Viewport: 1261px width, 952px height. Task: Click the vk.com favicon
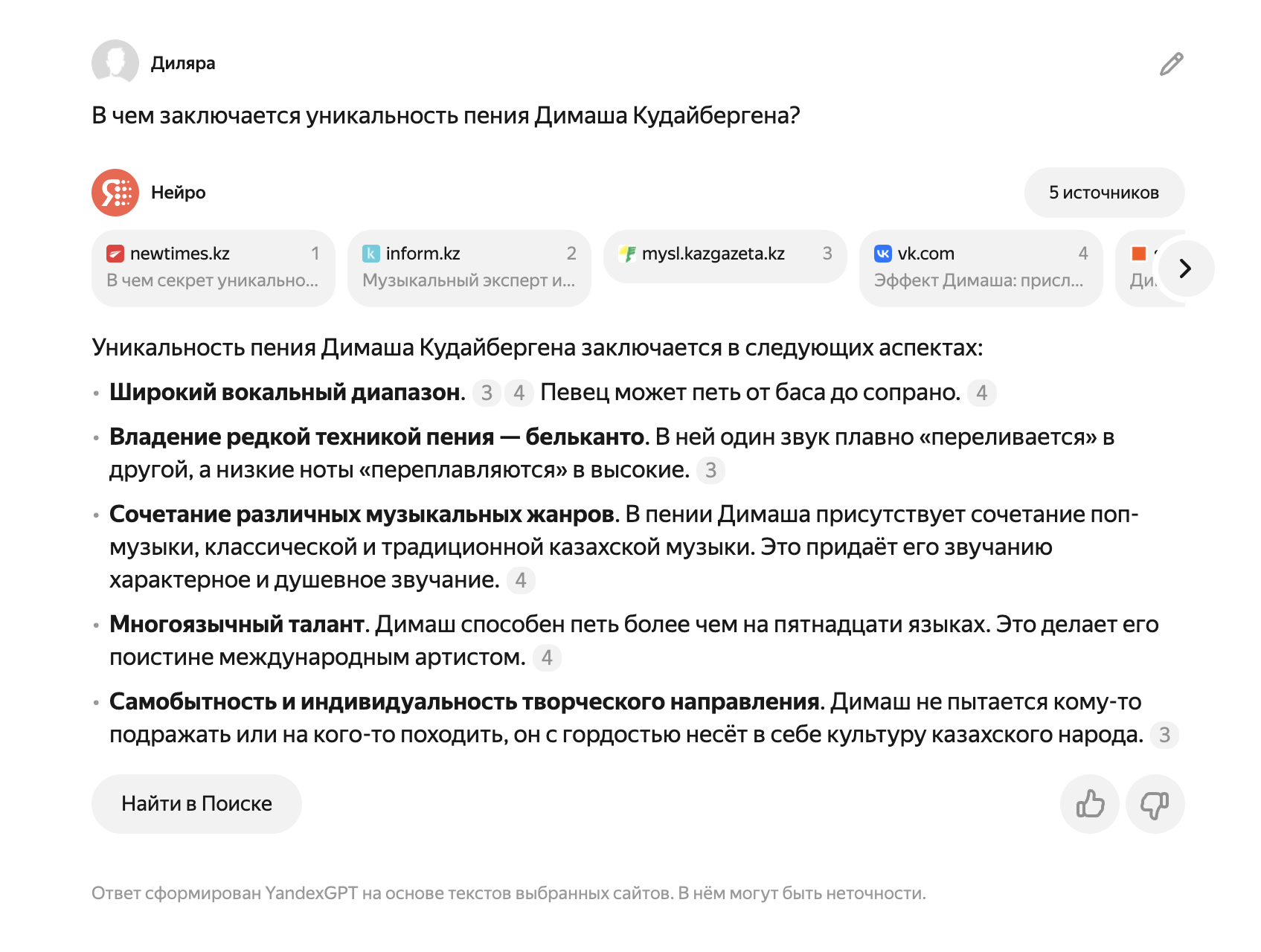883,254
